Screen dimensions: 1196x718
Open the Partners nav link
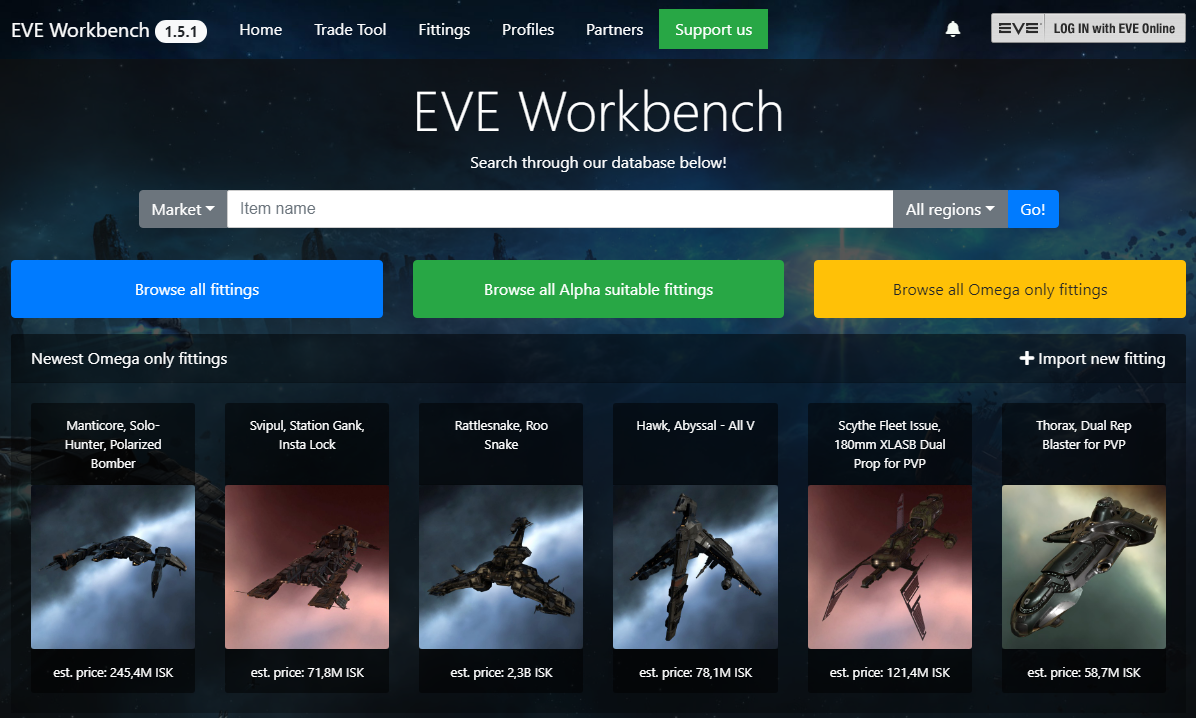click(x=614, y=30)
